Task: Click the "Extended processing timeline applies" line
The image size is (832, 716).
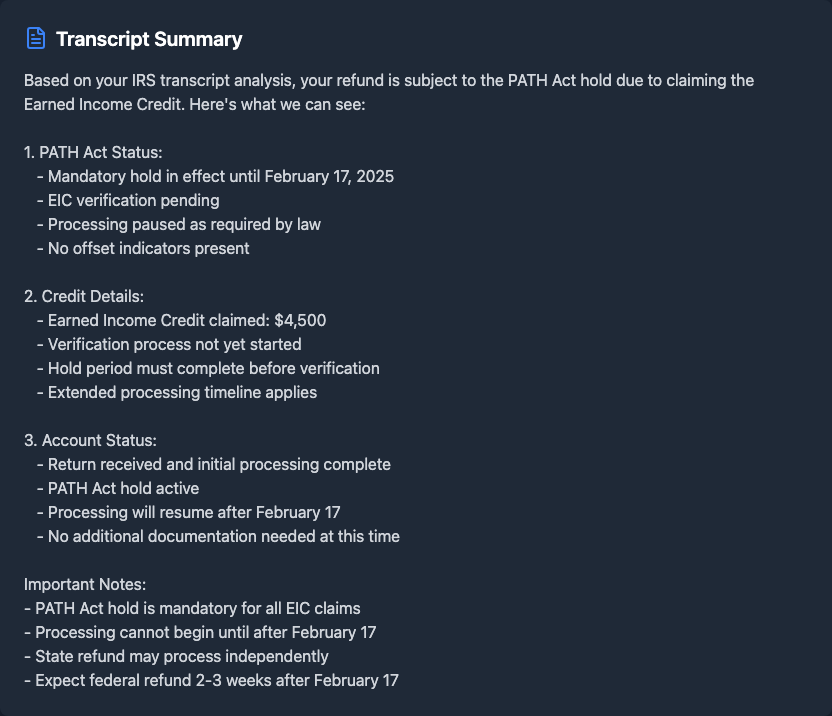Action: [x=182, y=392]
